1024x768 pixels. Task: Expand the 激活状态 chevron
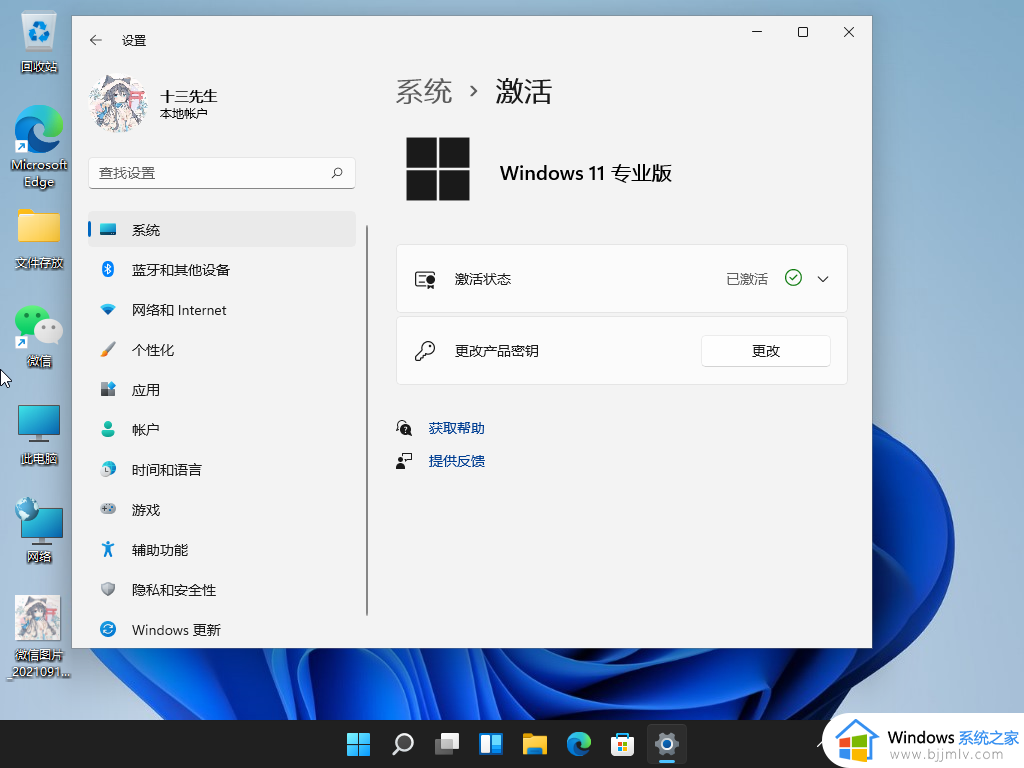823,279
